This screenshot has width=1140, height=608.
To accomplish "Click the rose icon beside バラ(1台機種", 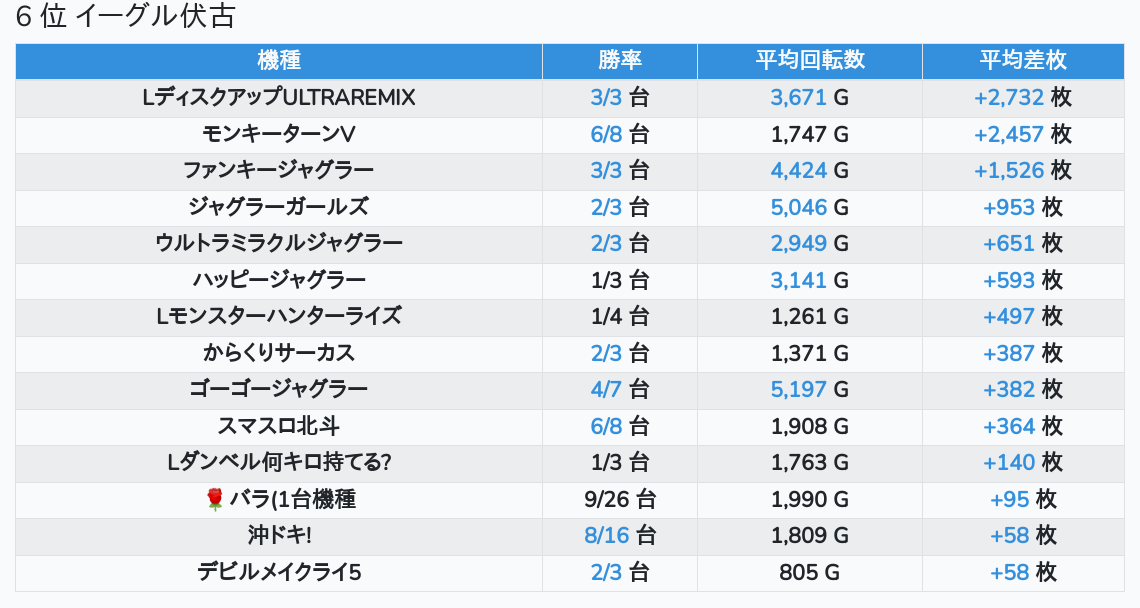I will coord(214,499).
